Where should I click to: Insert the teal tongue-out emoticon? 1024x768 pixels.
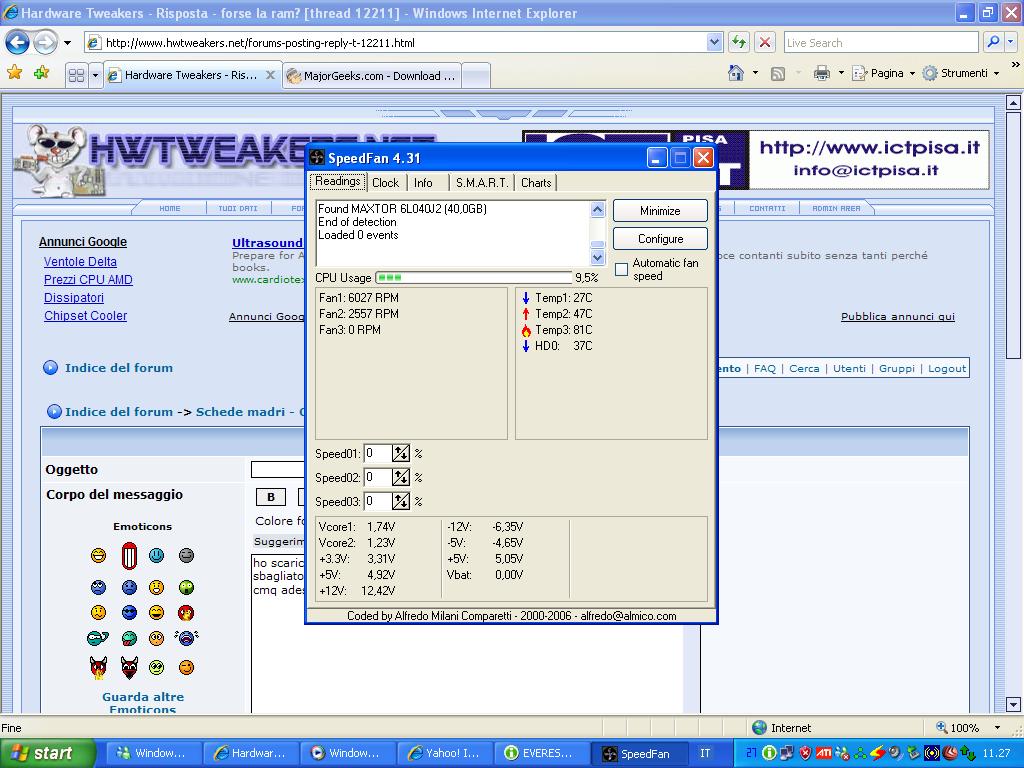(129, 638)
